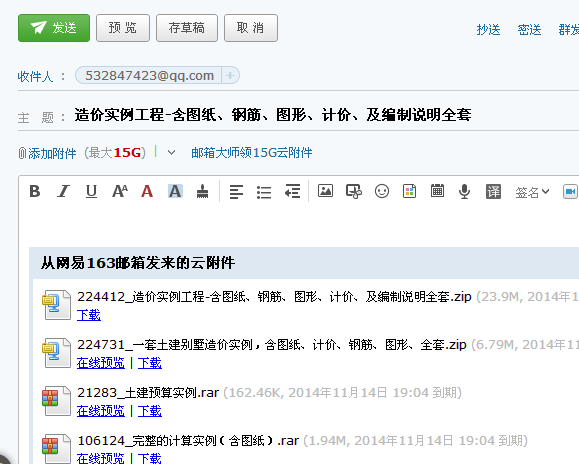Click 在线预览 for the 106124 rar file
The height and width of the screenshot is (464, 579).
coord(101,458)
